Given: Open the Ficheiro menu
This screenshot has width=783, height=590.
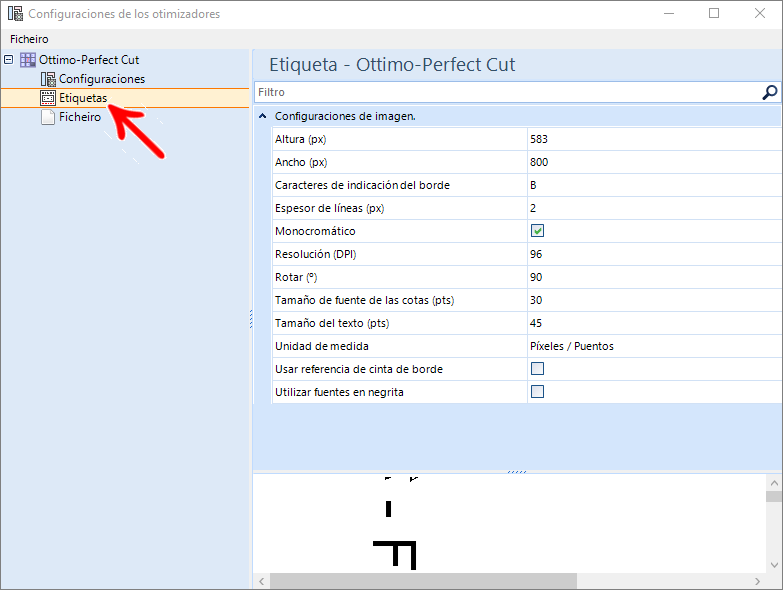Looking at the screenshot, I should pos(29,39).
